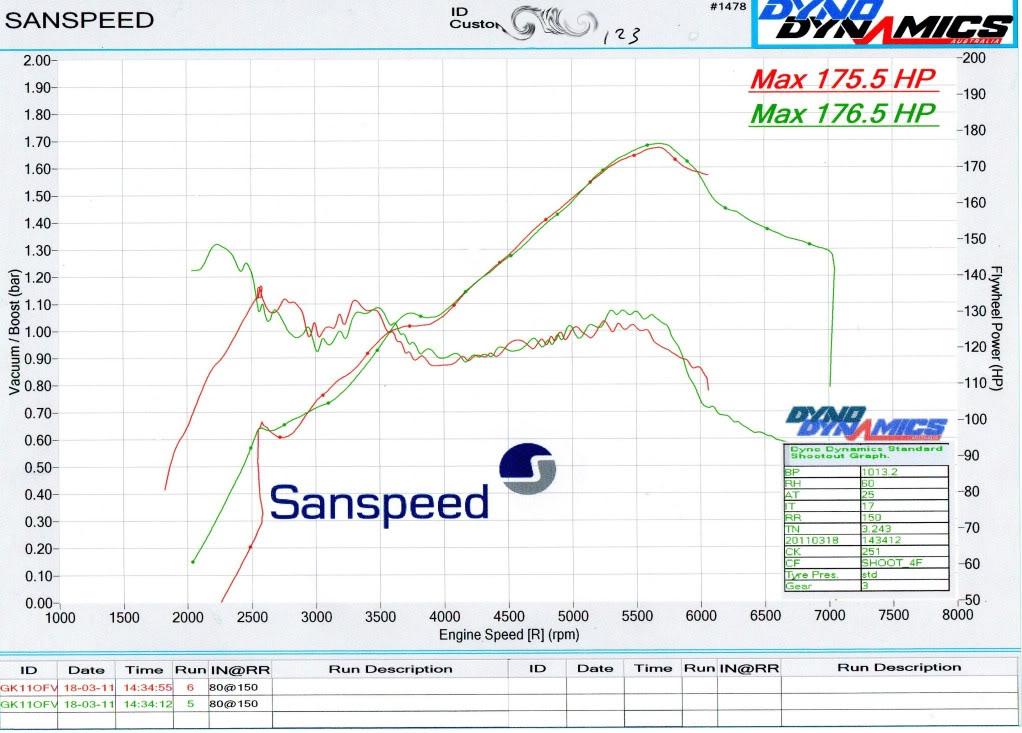The width and height of the screenshot is (1022, 733).
Task: Click the 0.50 tick on the boost axis
Action: point(36,467)
